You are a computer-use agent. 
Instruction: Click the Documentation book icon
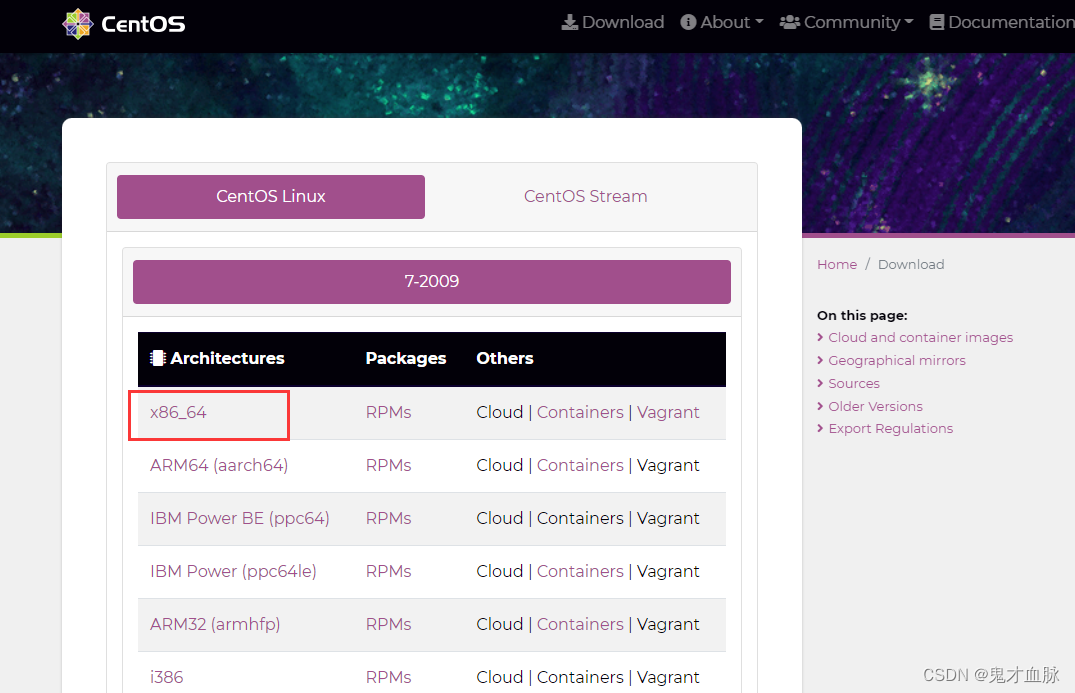pyautogui.click(x=937, y=23)
